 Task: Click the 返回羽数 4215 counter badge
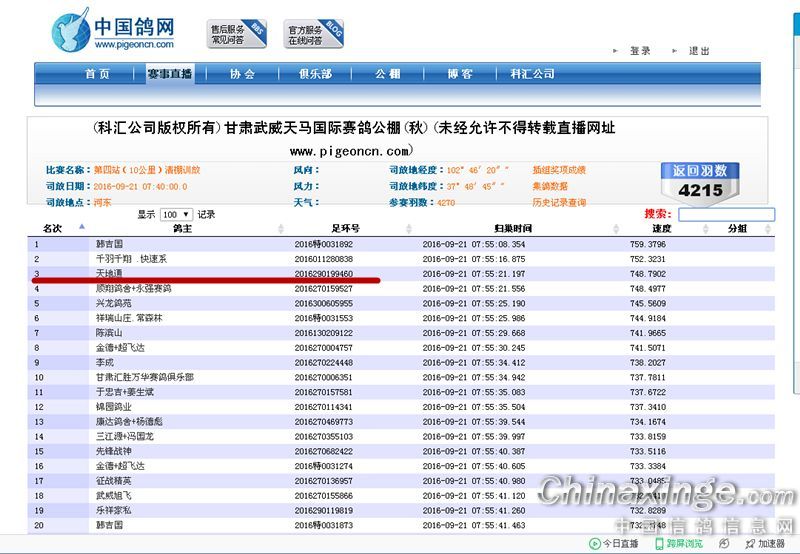pyautogui.click(x=700, y=181)
